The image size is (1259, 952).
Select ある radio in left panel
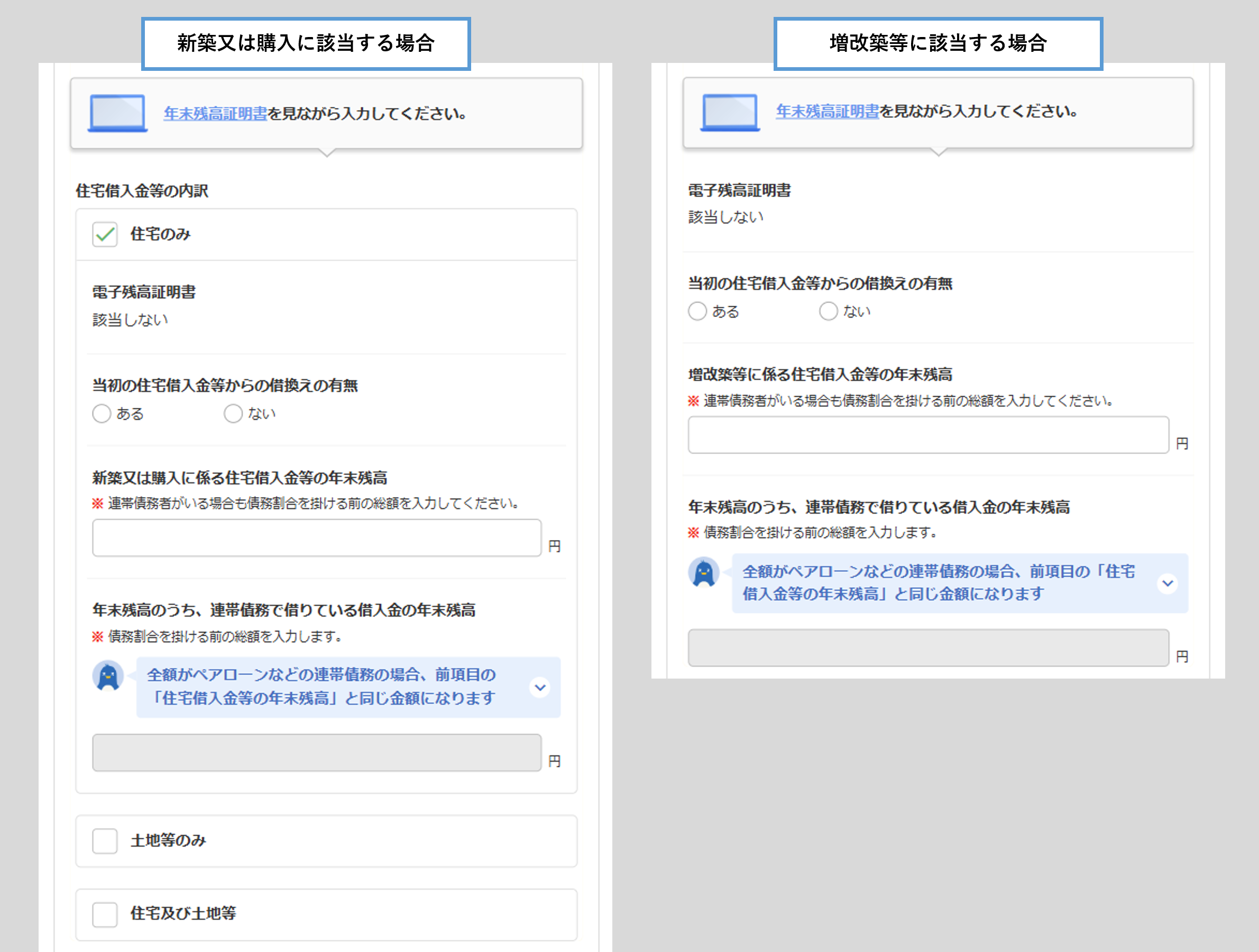(x=102, y=414)
